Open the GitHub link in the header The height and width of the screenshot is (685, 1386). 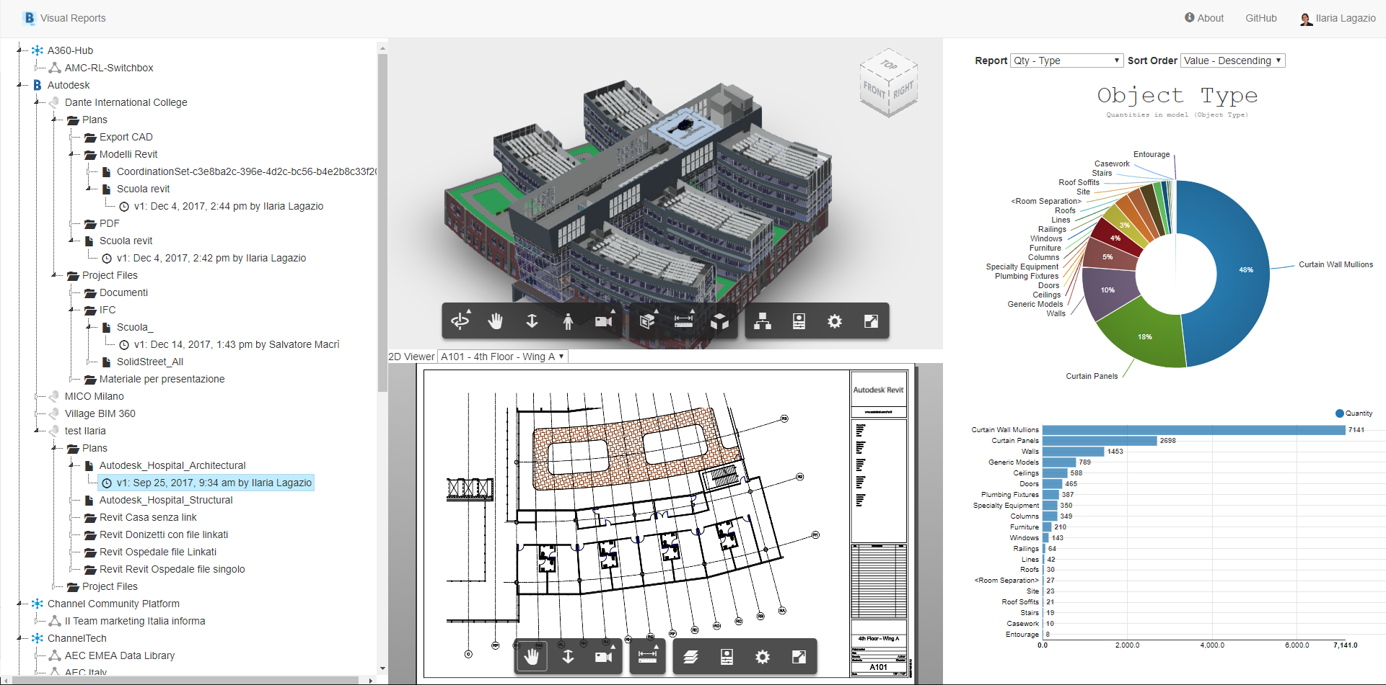pos(1260,17)
